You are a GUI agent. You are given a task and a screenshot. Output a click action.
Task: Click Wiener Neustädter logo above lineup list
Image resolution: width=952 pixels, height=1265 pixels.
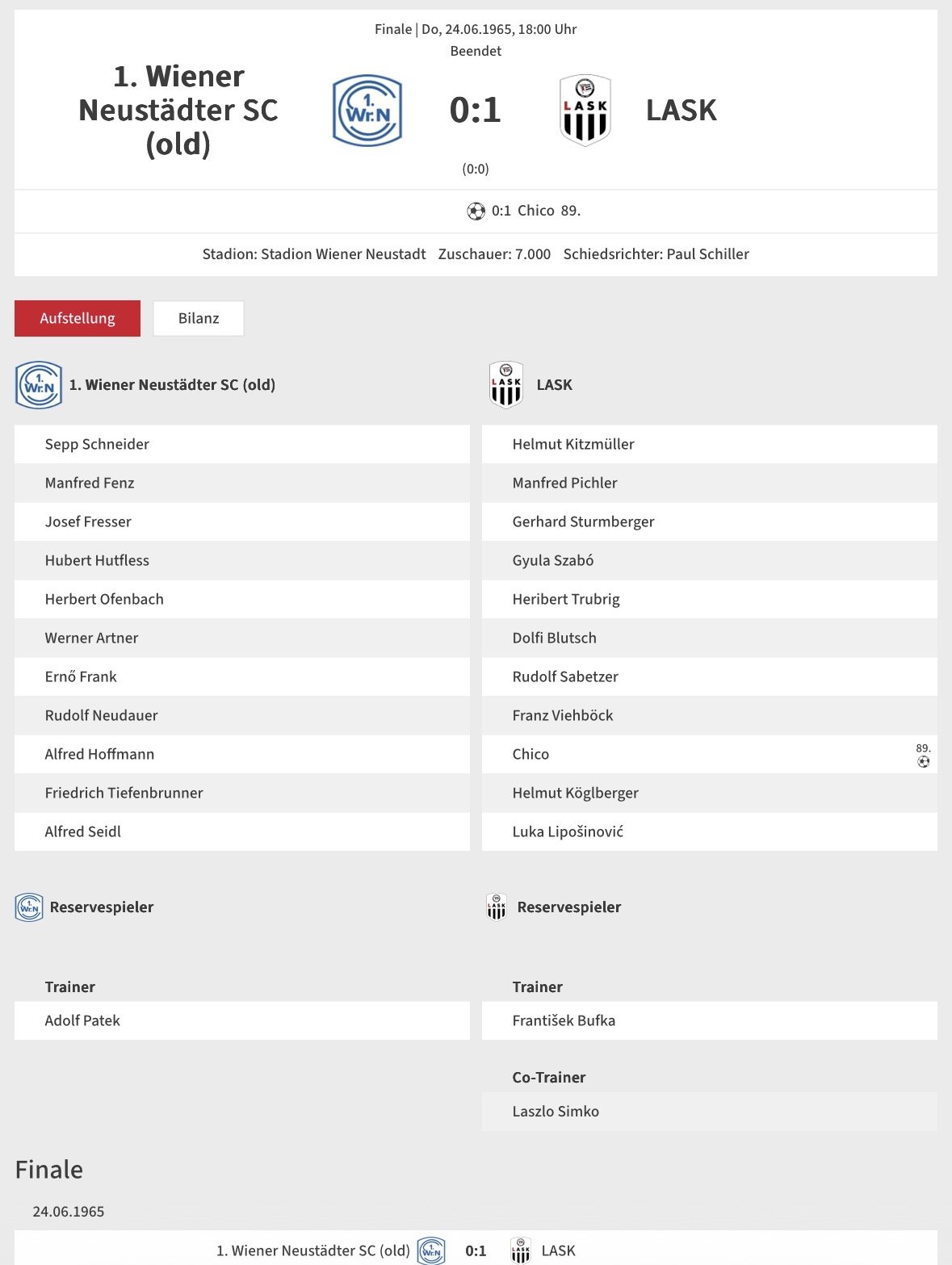[x=39, y=385]
